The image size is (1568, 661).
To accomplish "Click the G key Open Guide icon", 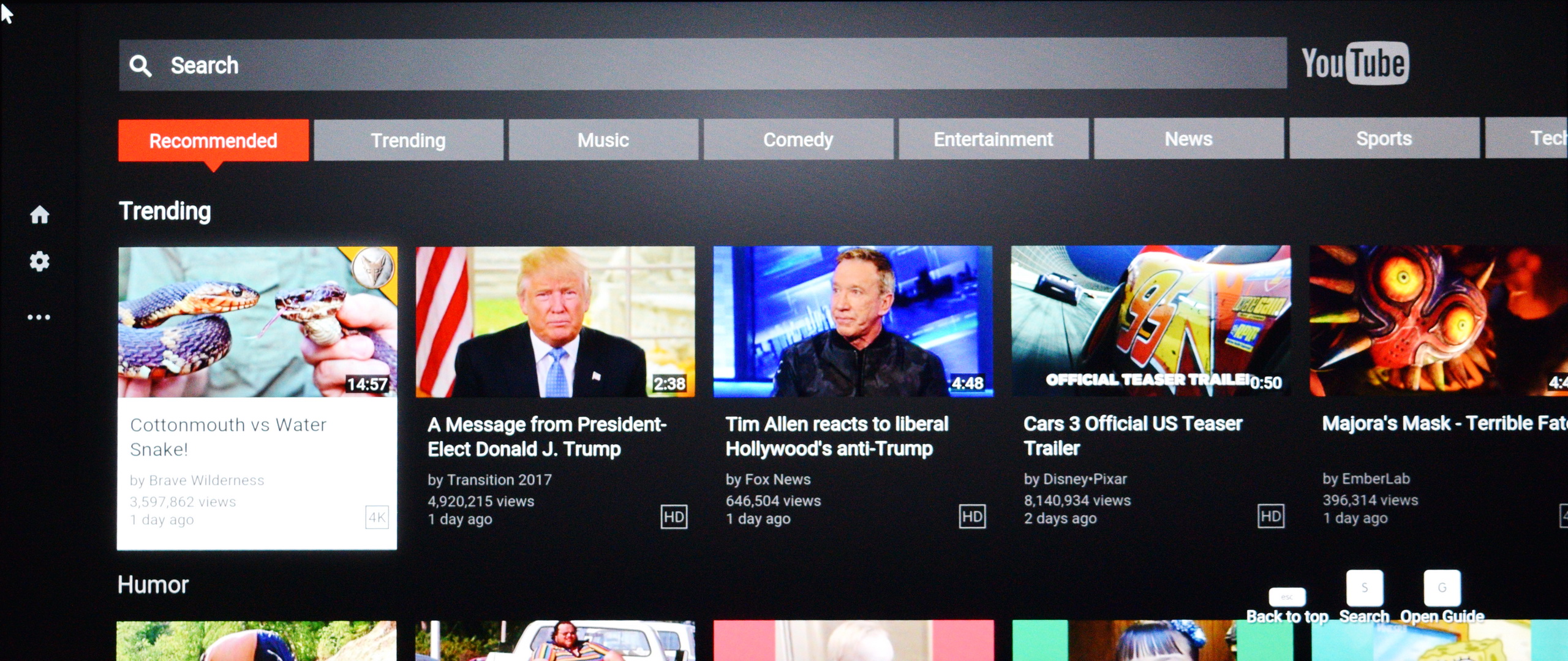I will click(1442, 587).
